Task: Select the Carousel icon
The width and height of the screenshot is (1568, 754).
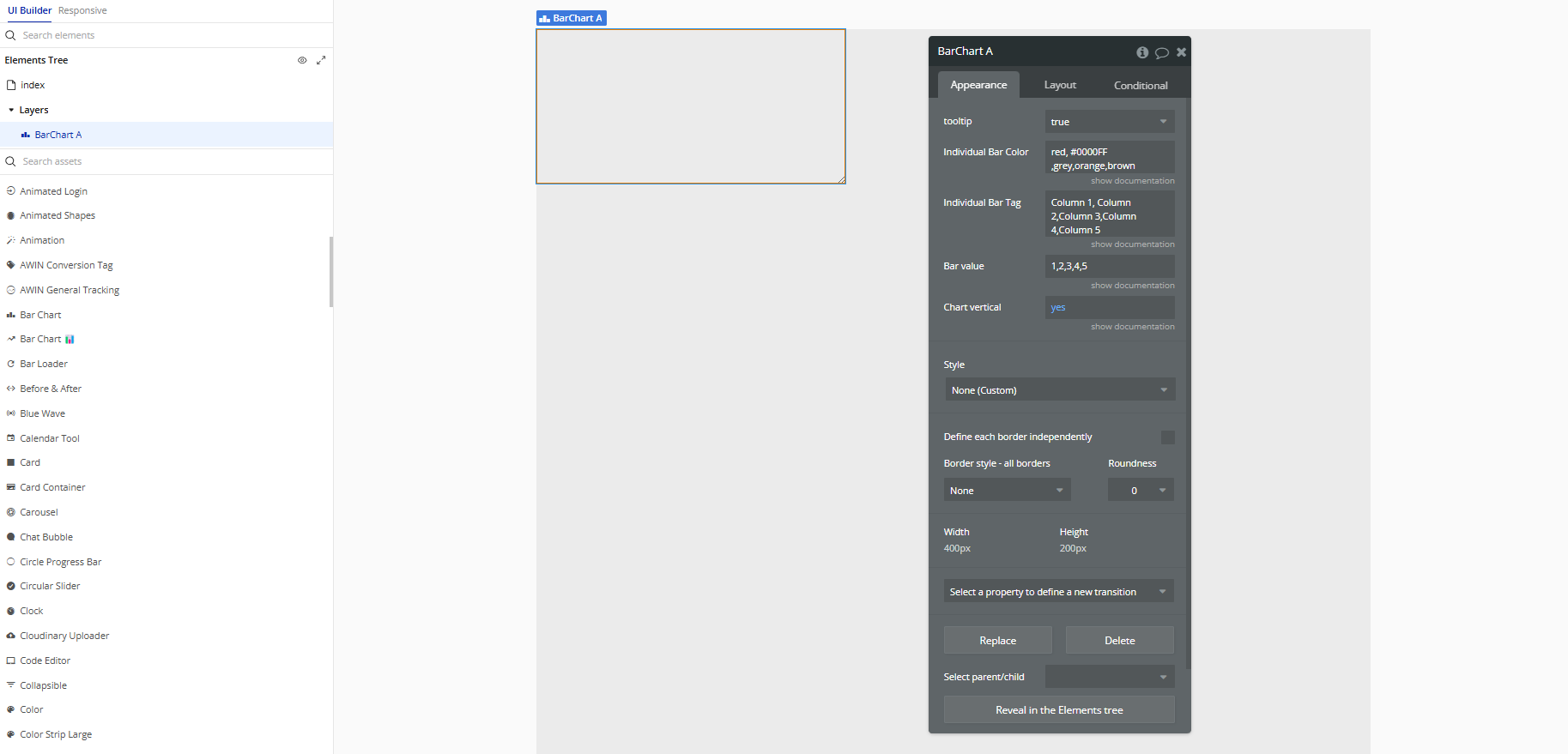Action: [x=11, y=512]
